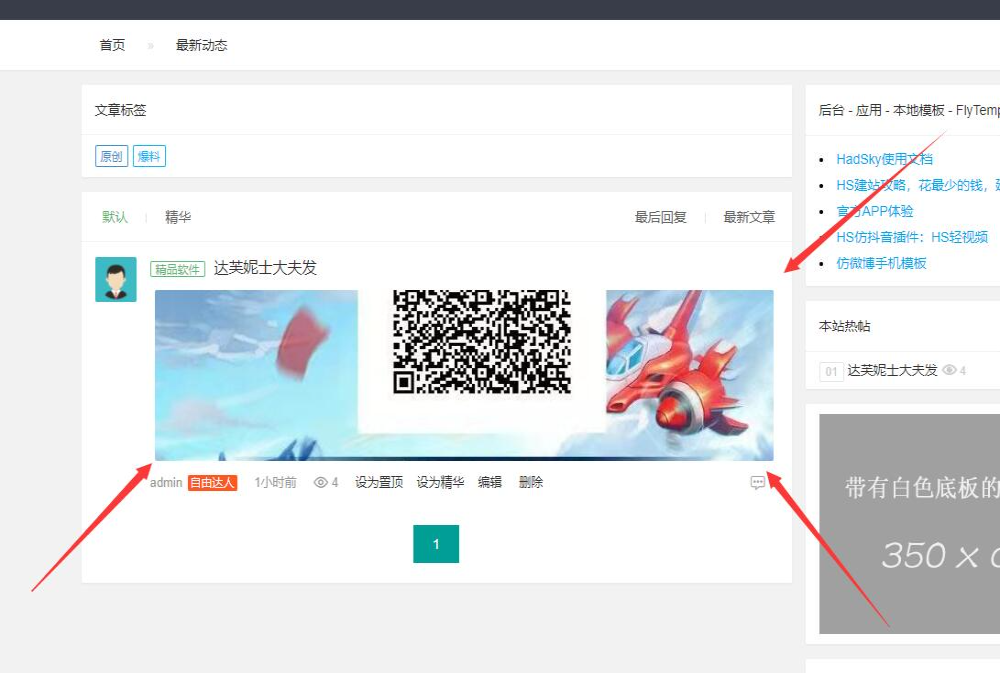Click 删除 to delete the post
Image resolution: width=1000 pixels, height=673 pixels.
point(531,483)
